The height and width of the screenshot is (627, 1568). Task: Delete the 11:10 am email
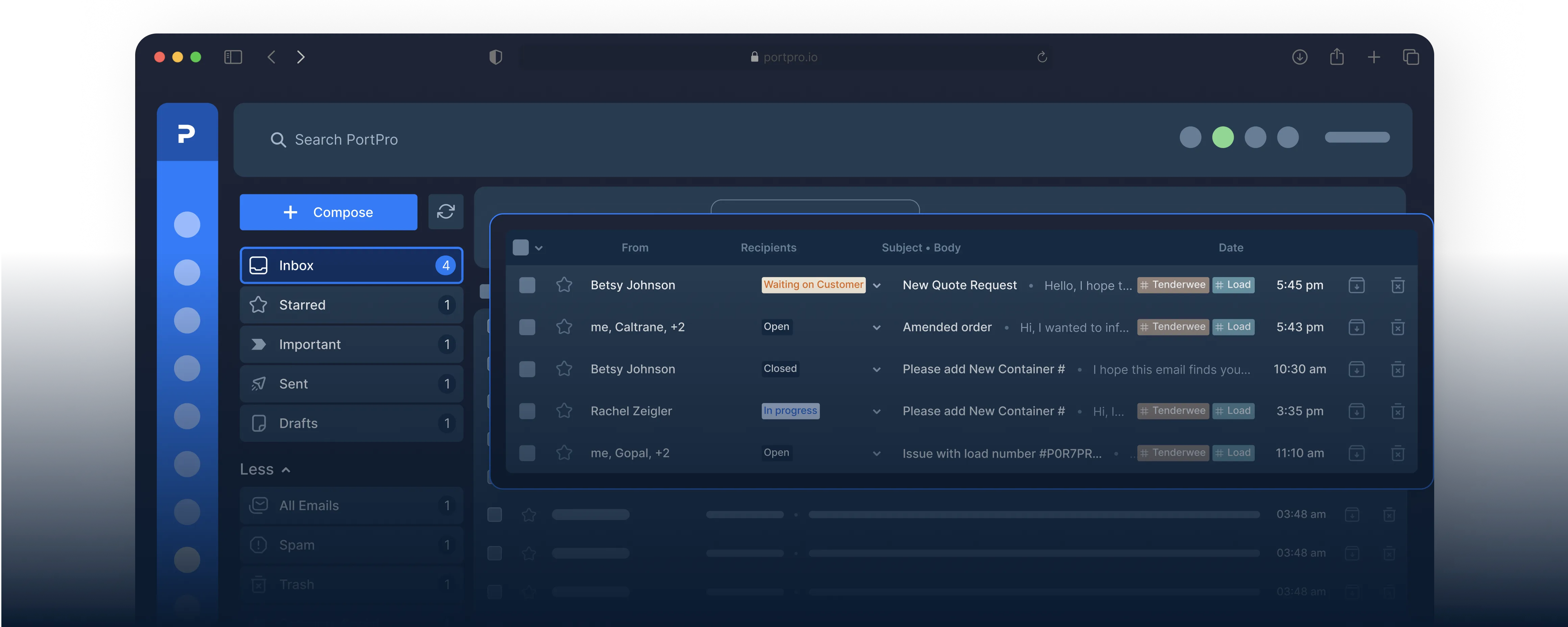[1398, 453]
